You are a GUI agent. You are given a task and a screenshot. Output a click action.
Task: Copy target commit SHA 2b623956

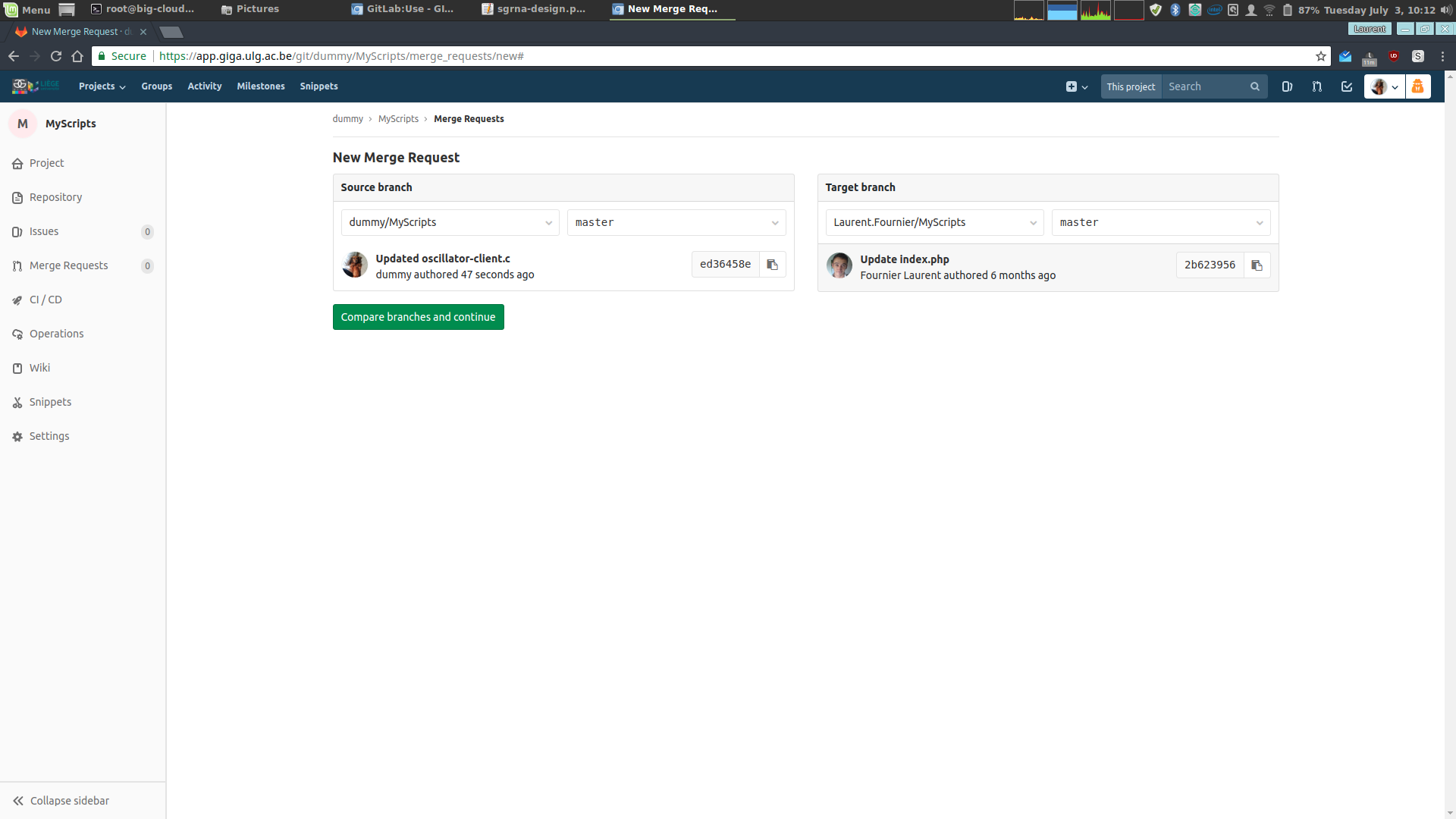[1257, 265]
